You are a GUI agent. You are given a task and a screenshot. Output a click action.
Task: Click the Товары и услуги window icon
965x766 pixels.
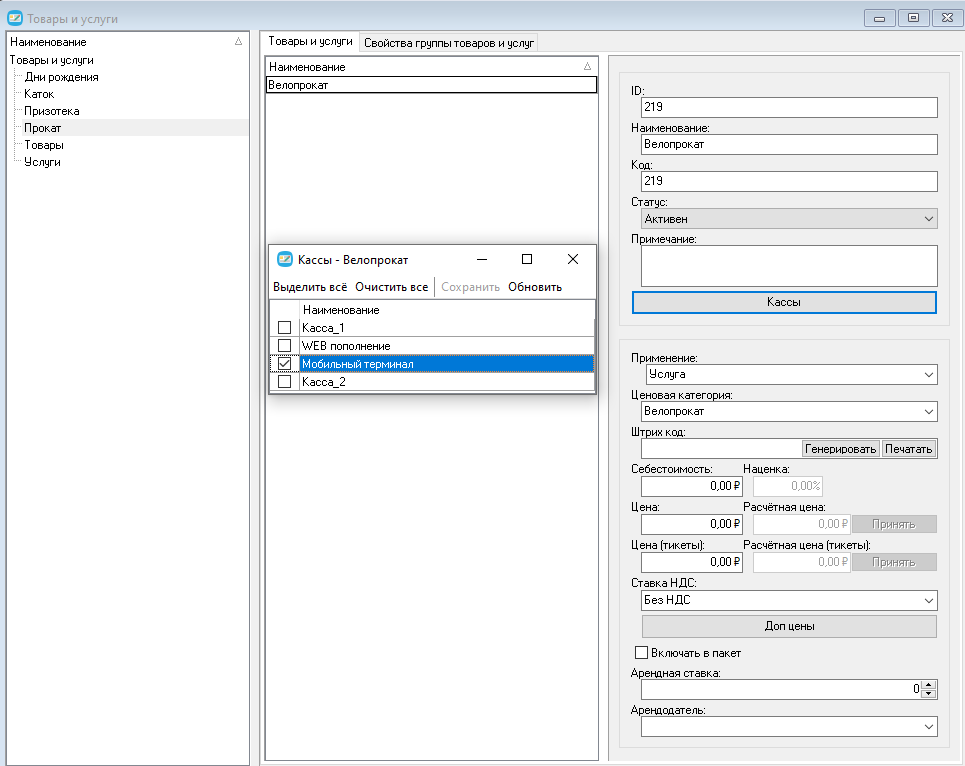[x=15, y=18]
